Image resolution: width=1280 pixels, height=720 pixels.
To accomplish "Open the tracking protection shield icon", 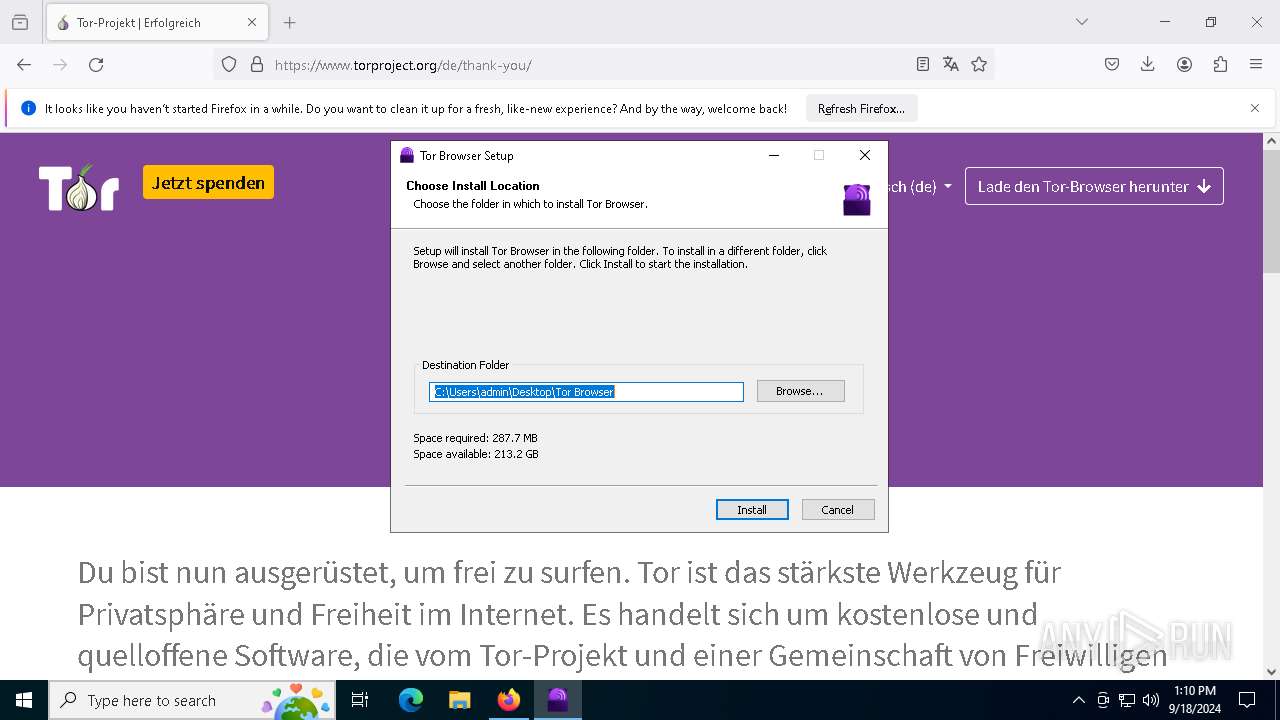I will tap(229, 65).
